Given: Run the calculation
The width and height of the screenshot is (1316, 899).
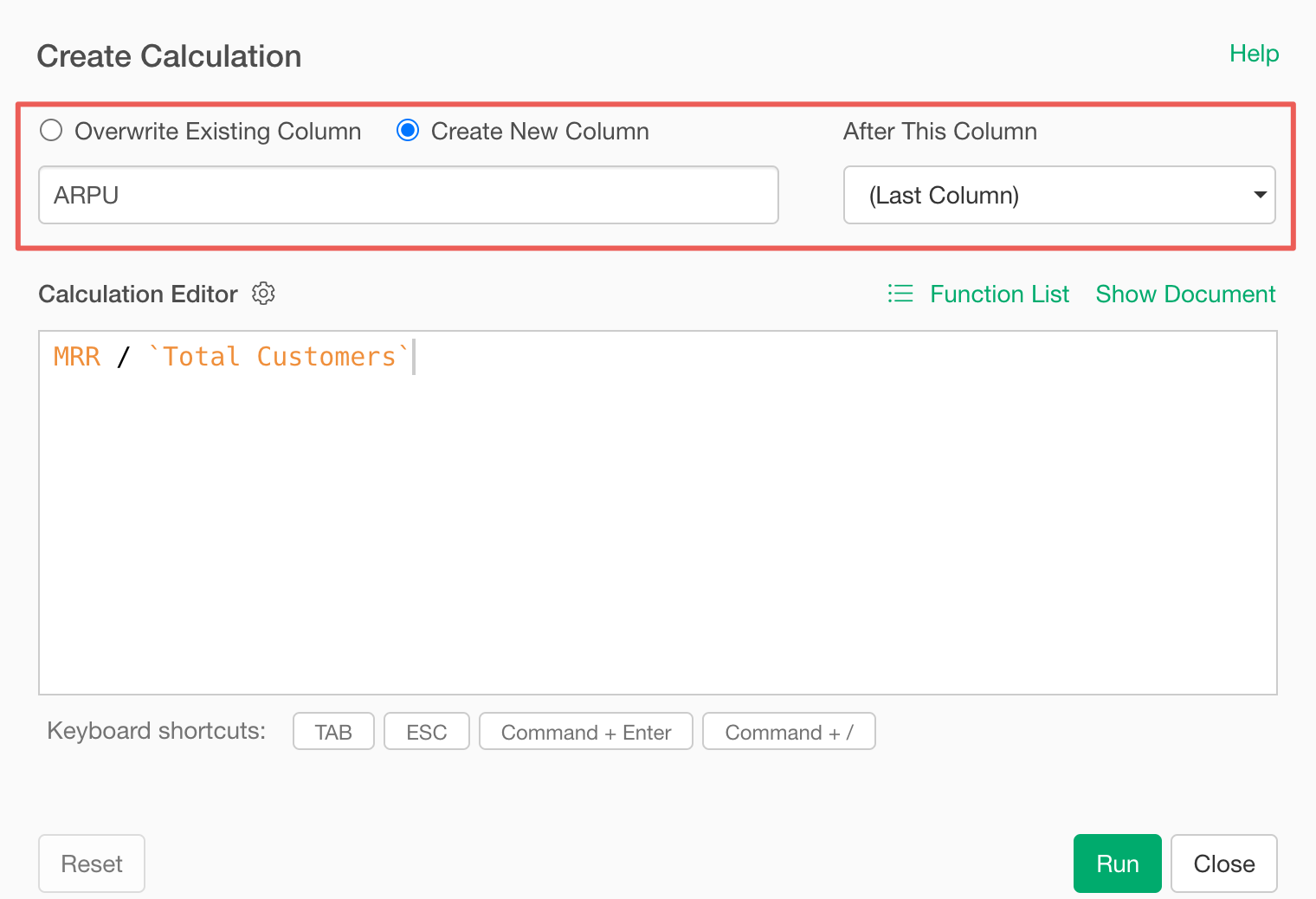Looking at the screenshot, I should coord(1117,863).
